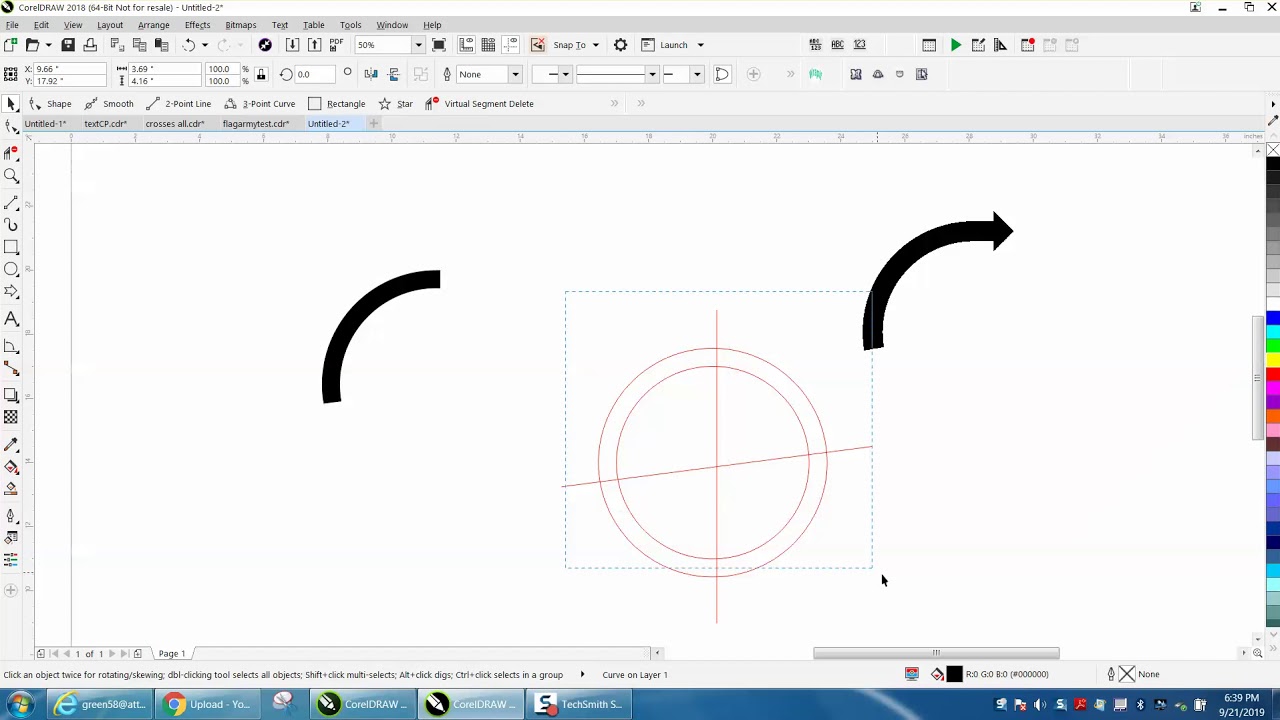
Task: Click the Export icon in toolbar
Action: tap(314, 45)
